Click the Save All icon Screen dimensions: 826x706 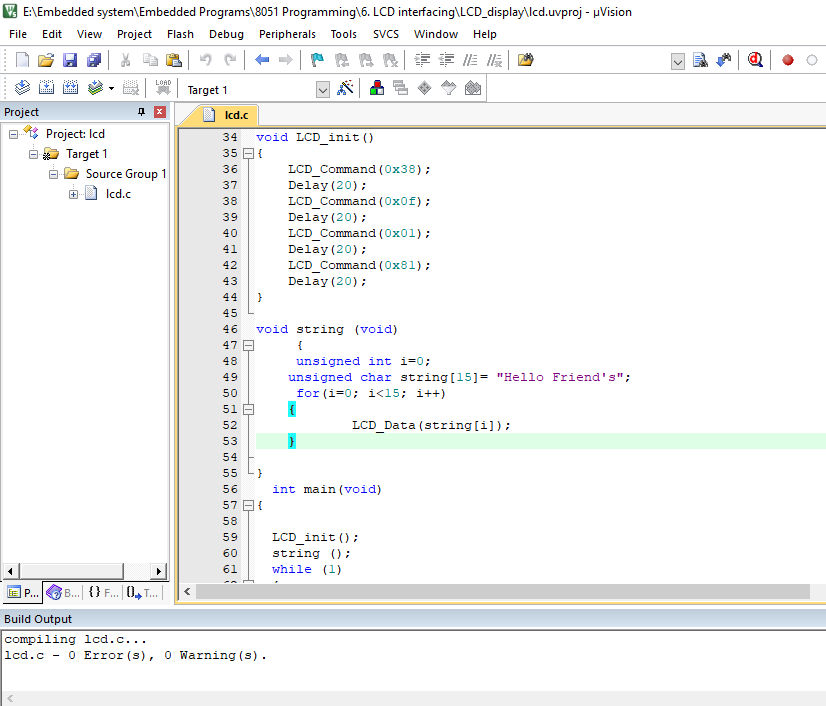[x=94, y=60]
